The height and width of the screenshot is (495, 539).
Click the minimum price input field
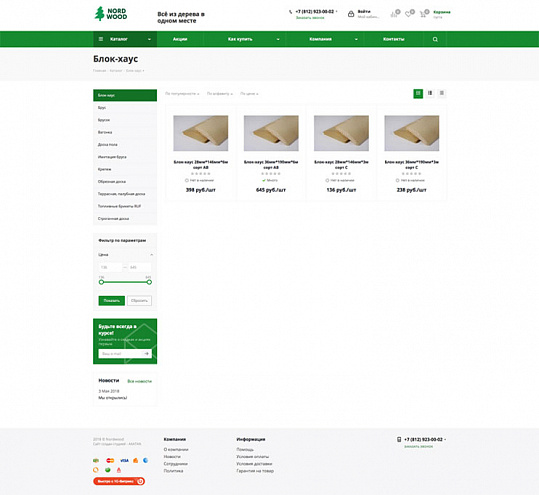pos(110,267)
